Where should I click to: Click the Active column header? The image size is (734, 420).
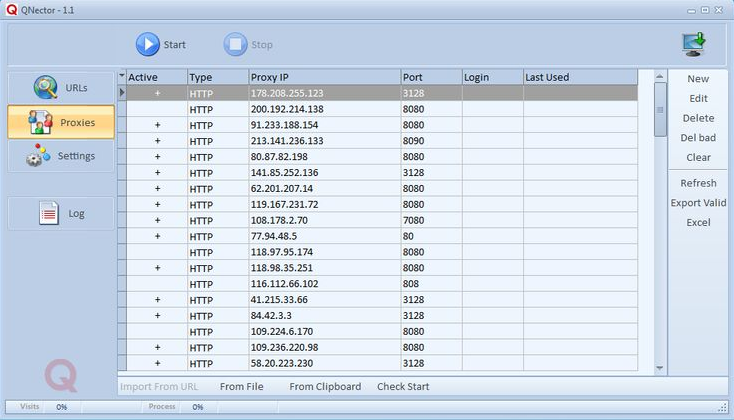(x=157, y=77)
